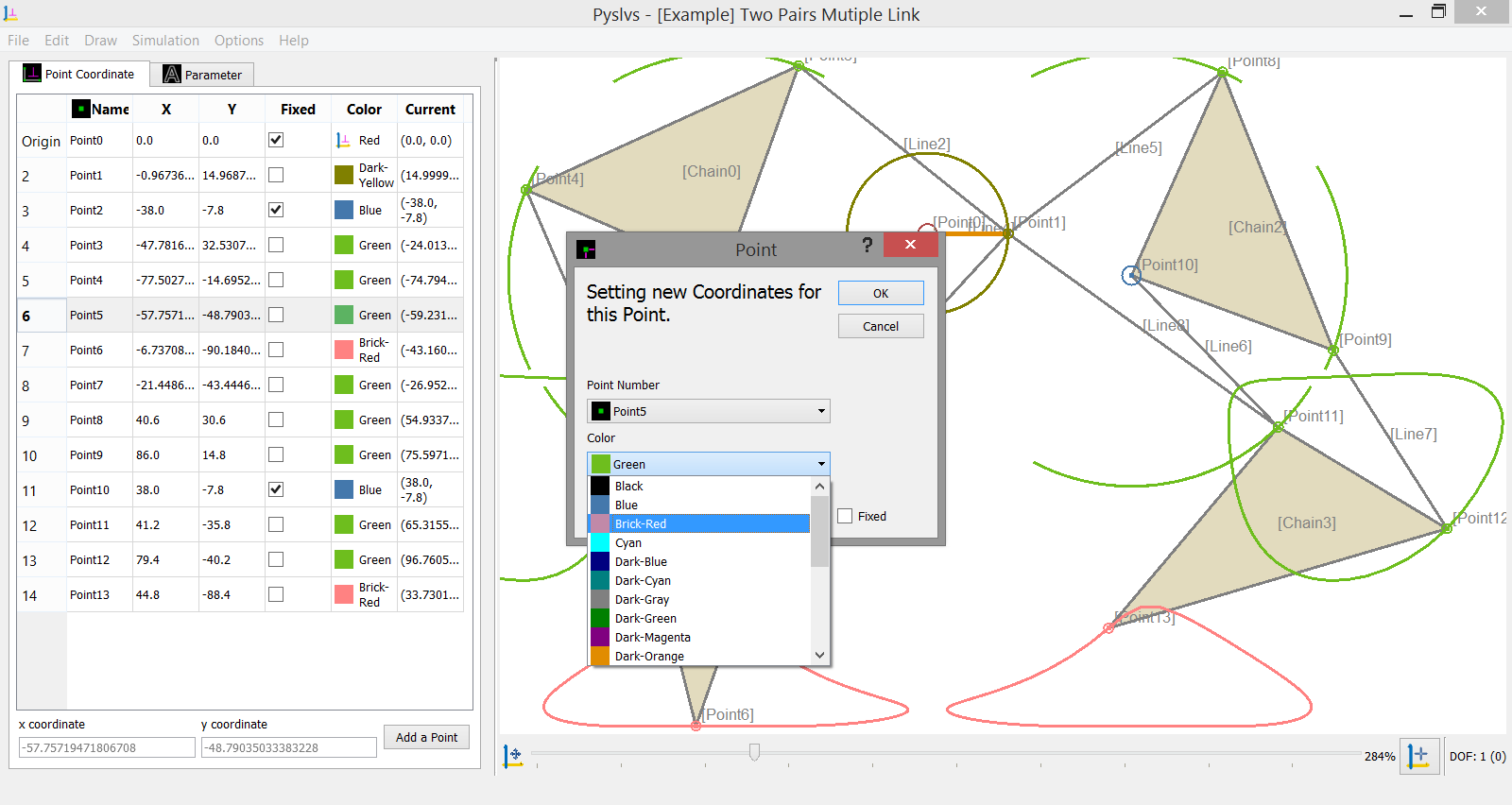The image size is (1512, 805).
Task: Click the Origin row header
Action: [42, 141]
